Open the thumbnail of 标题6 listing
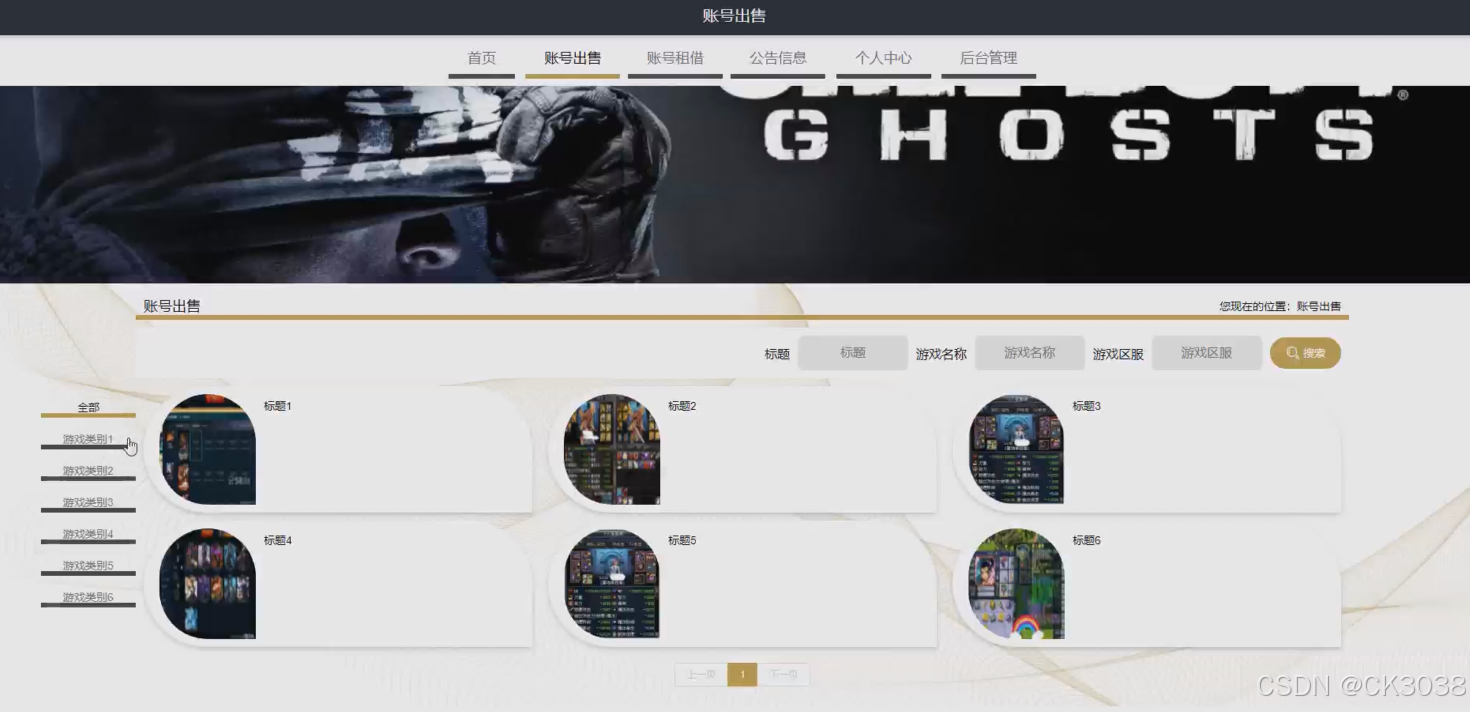Image resolution: width=1470 pixels, height=712 pixels. click(1017, 584)
